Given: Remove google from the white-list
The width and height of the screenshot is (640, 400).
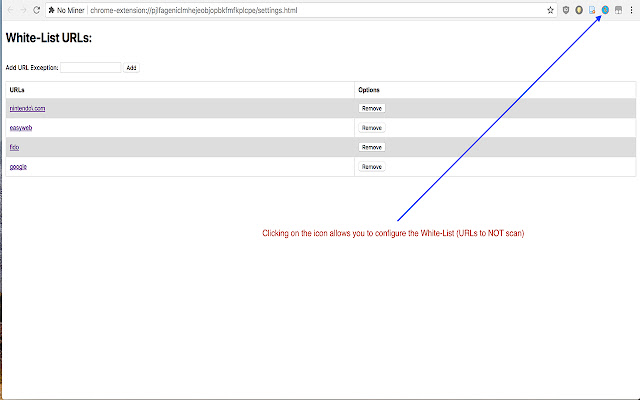Looking at the screenshot, I should (x=372, y=167).
